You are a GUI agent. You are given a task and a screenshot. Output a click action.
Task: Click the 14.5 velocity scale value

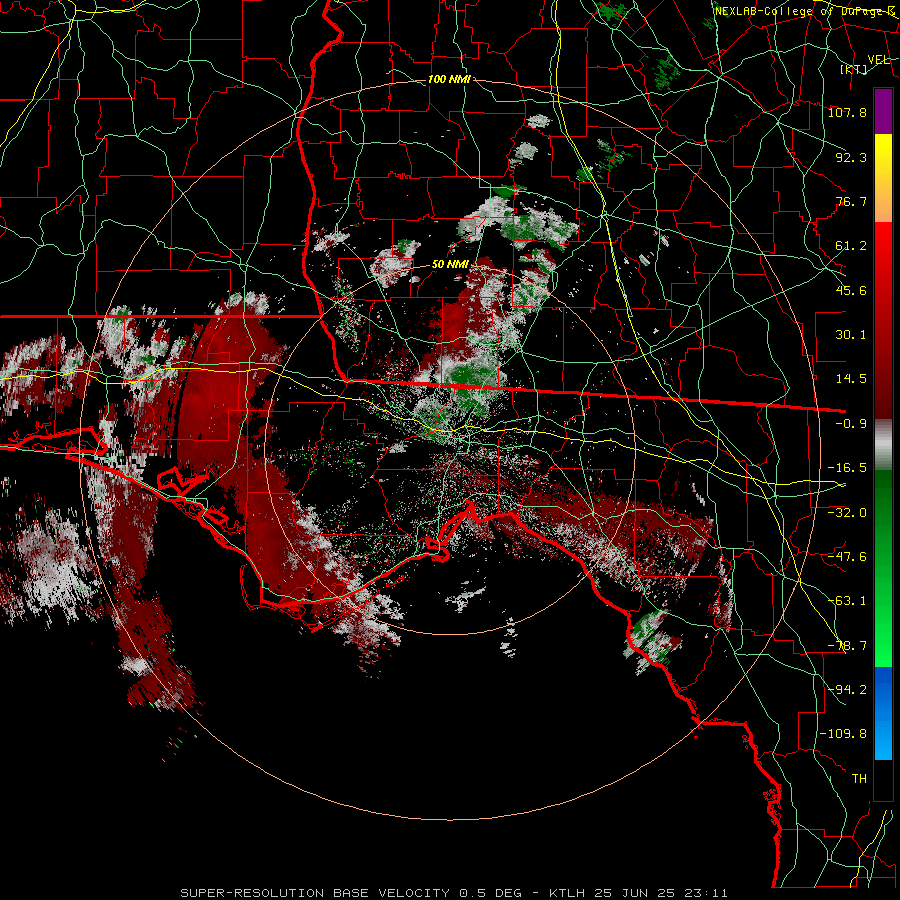point(851,379)
